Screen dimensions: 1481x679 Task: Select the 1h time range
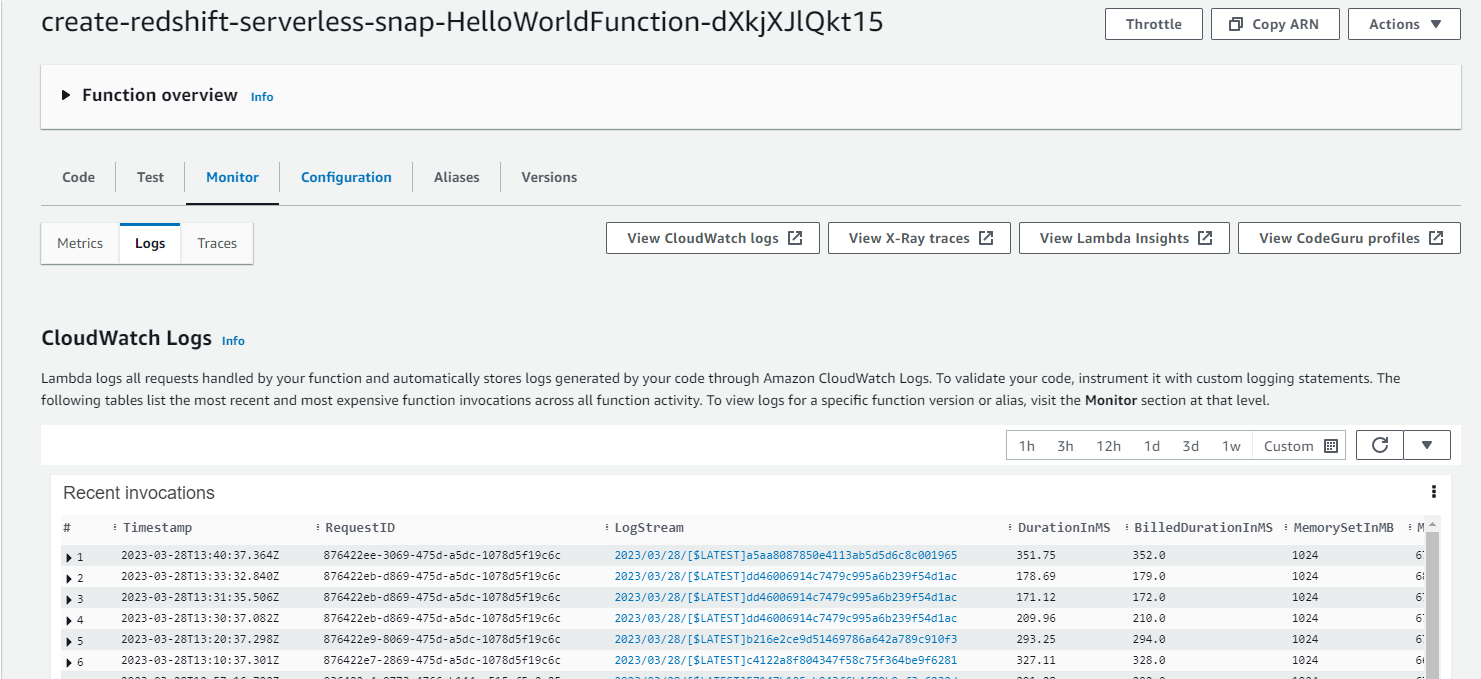pyautogui.click(x=1026, y=446)
